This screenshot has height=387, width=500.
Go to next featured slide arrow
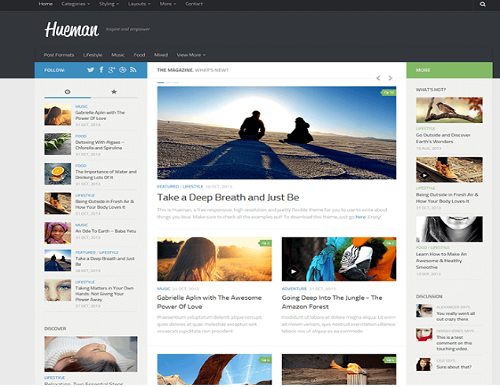click(390, 78)
